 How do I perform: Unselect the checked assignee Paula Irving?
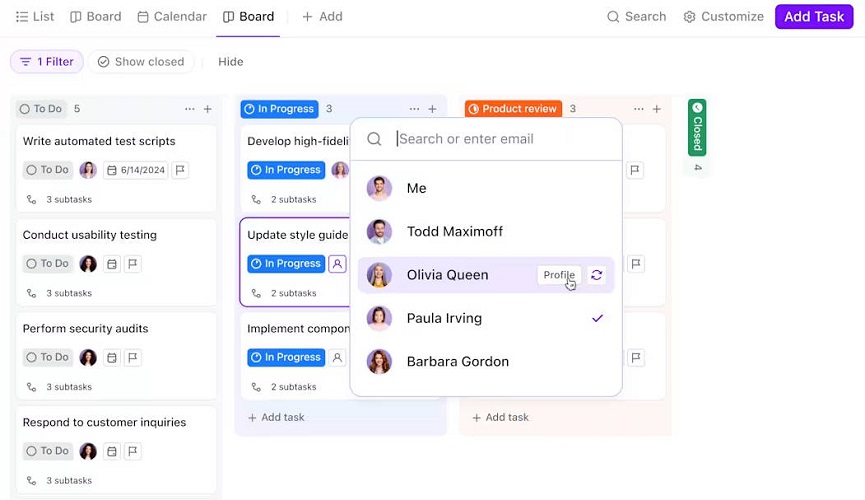pyautogui.click(x=486, y=318)
